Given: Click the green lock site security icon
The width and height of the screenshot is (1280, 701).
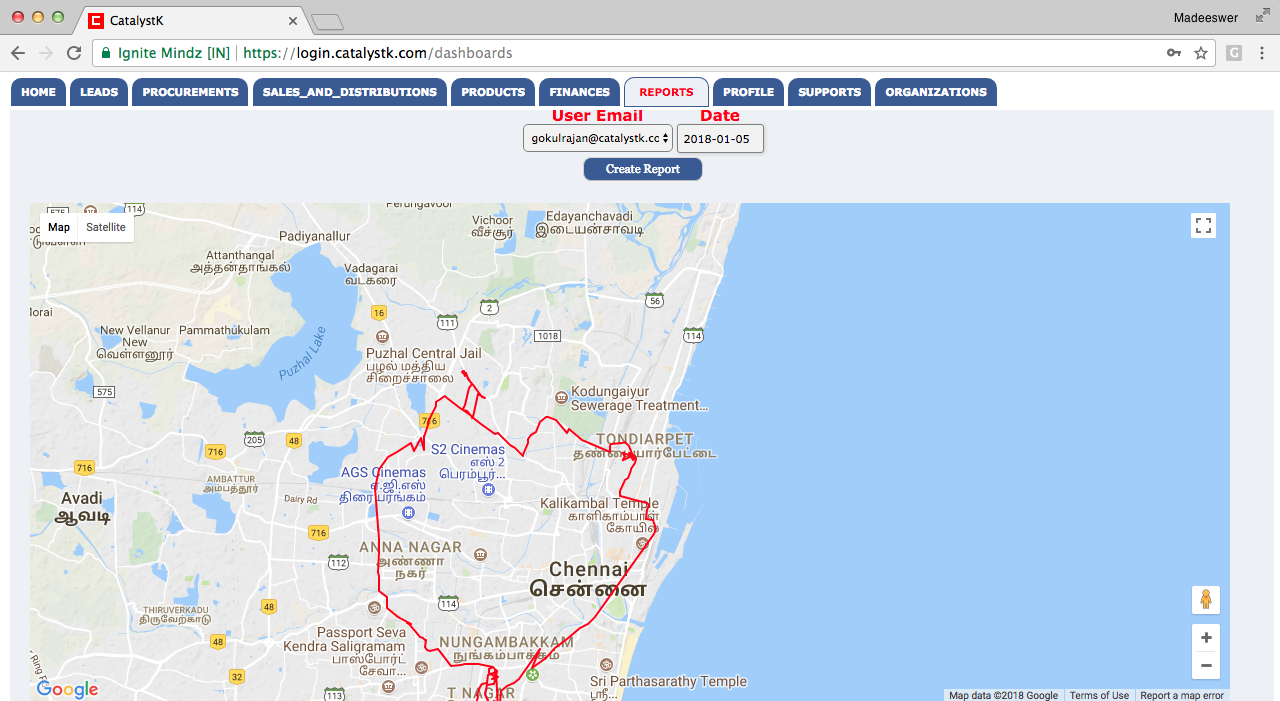Looking at the screenshot, I should pos(105,53).
